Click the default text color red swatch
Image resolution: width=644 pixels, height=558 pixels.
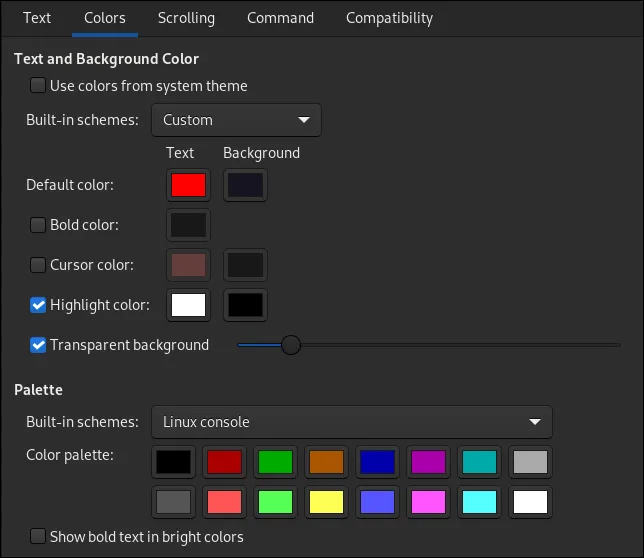pyautogui.click(x=188, y=185)
